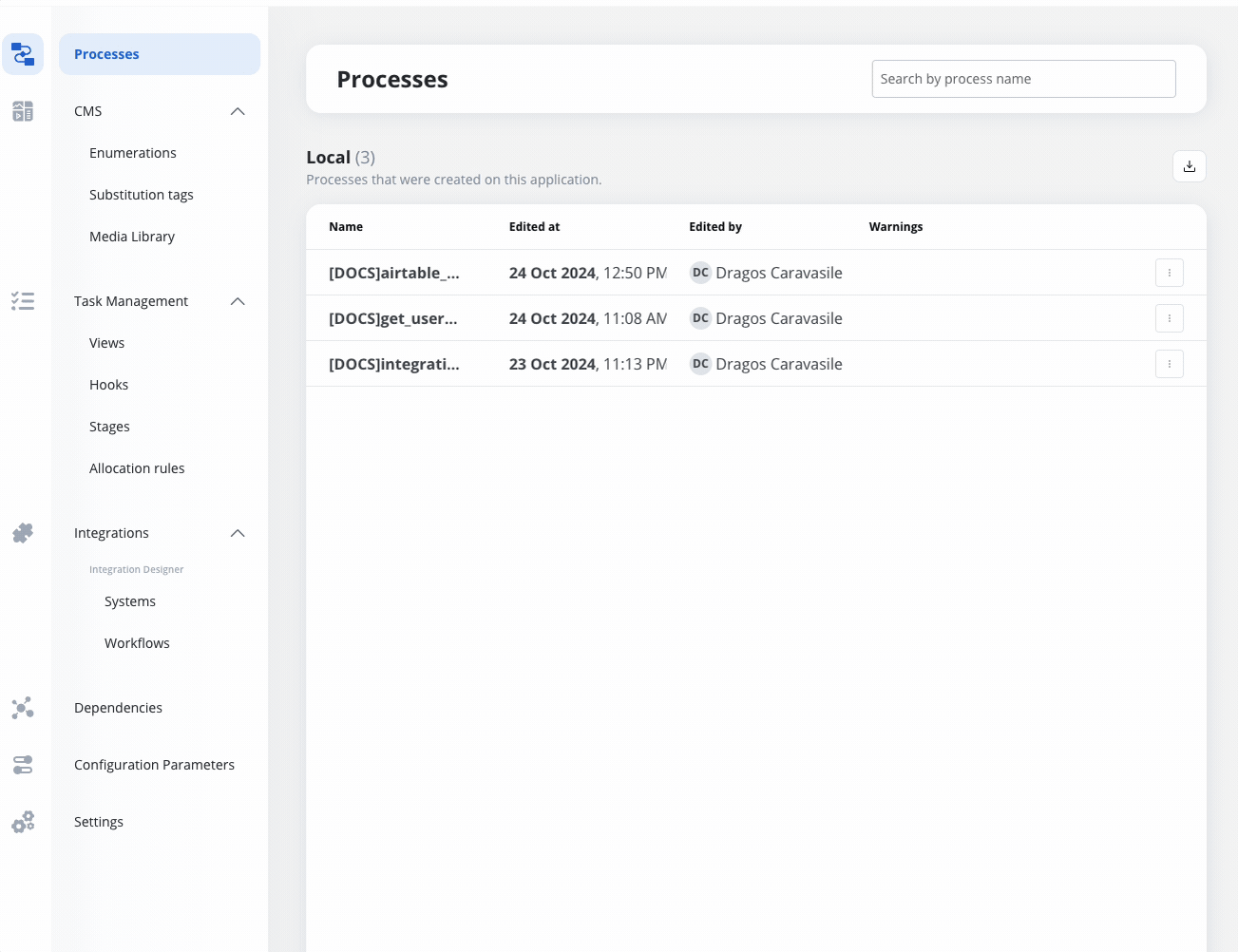Screen dimensions: 1238x952
Task: Collapse the Task Management section chevron
Action: [x=238, y=301]
